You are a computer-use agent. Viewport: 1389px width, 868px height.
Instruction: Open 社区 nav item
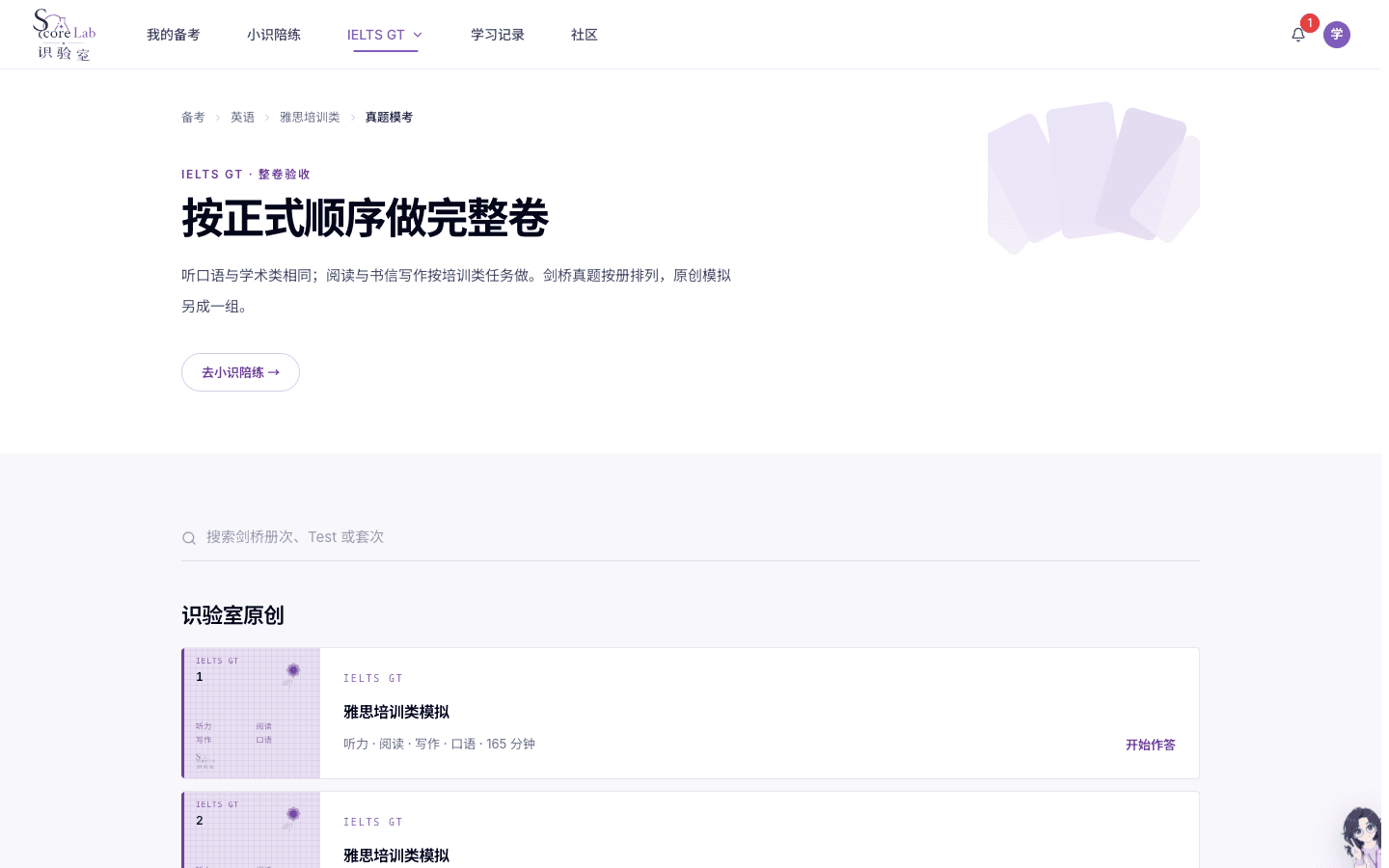(x=585, y=35)
